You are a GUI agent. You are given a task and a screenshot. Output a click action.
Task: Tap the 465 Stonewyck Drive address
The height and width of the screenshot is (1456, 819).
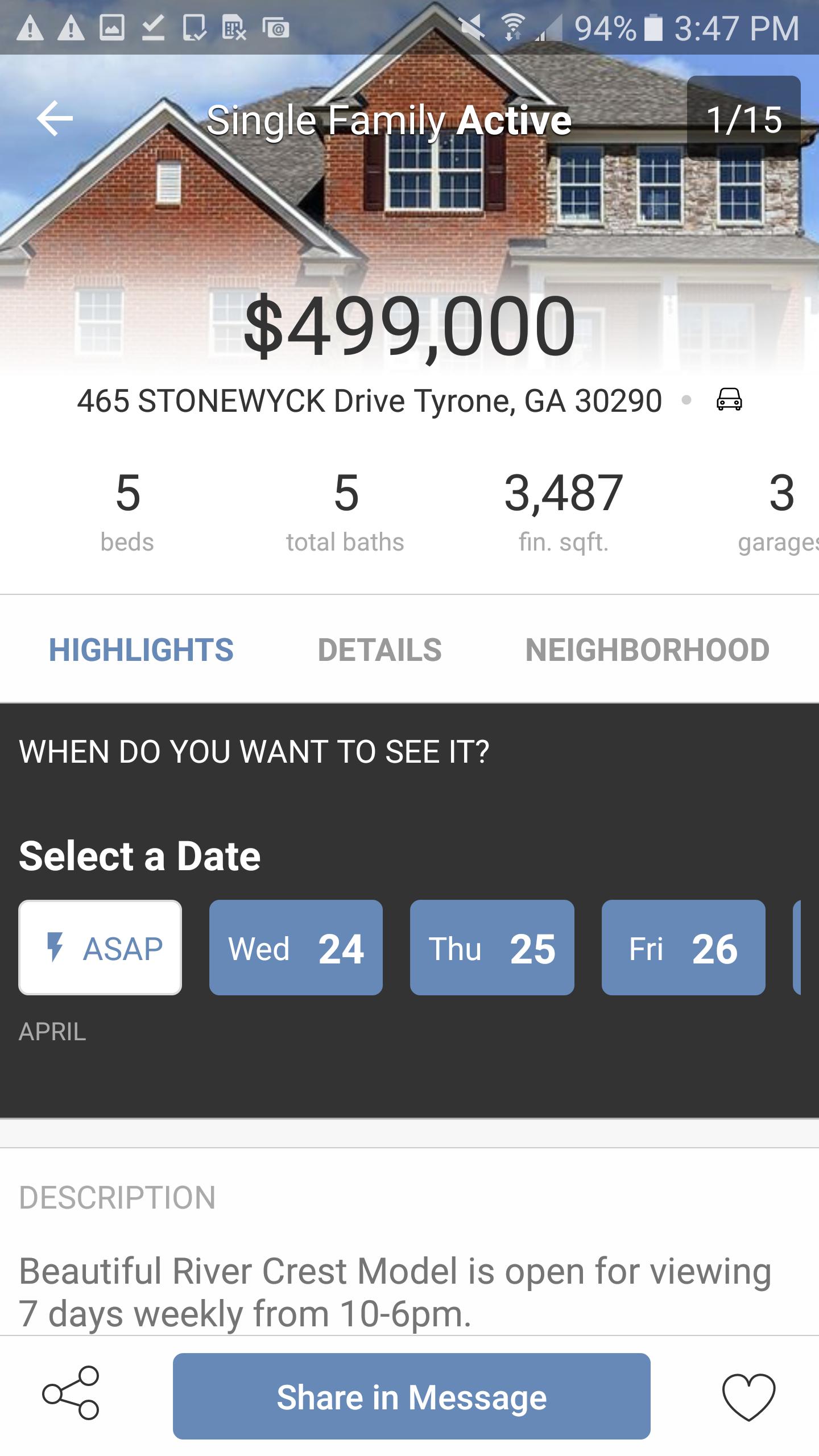tap(369, 400)
